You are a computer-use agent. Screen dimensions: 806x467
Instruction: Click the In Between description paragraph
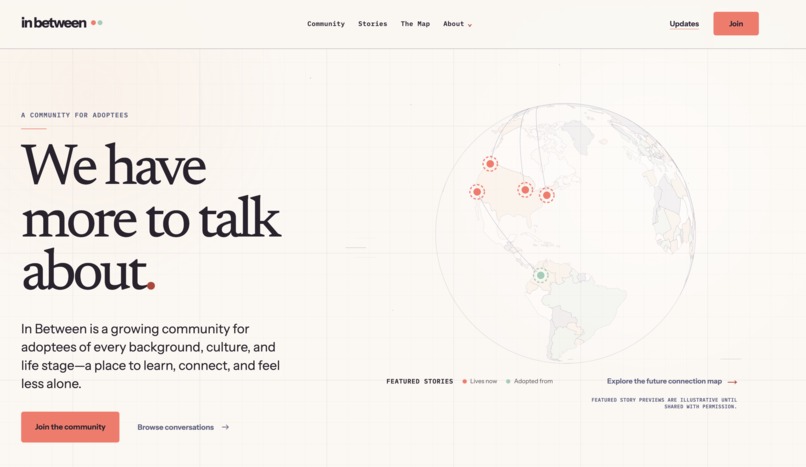point(151,356)
